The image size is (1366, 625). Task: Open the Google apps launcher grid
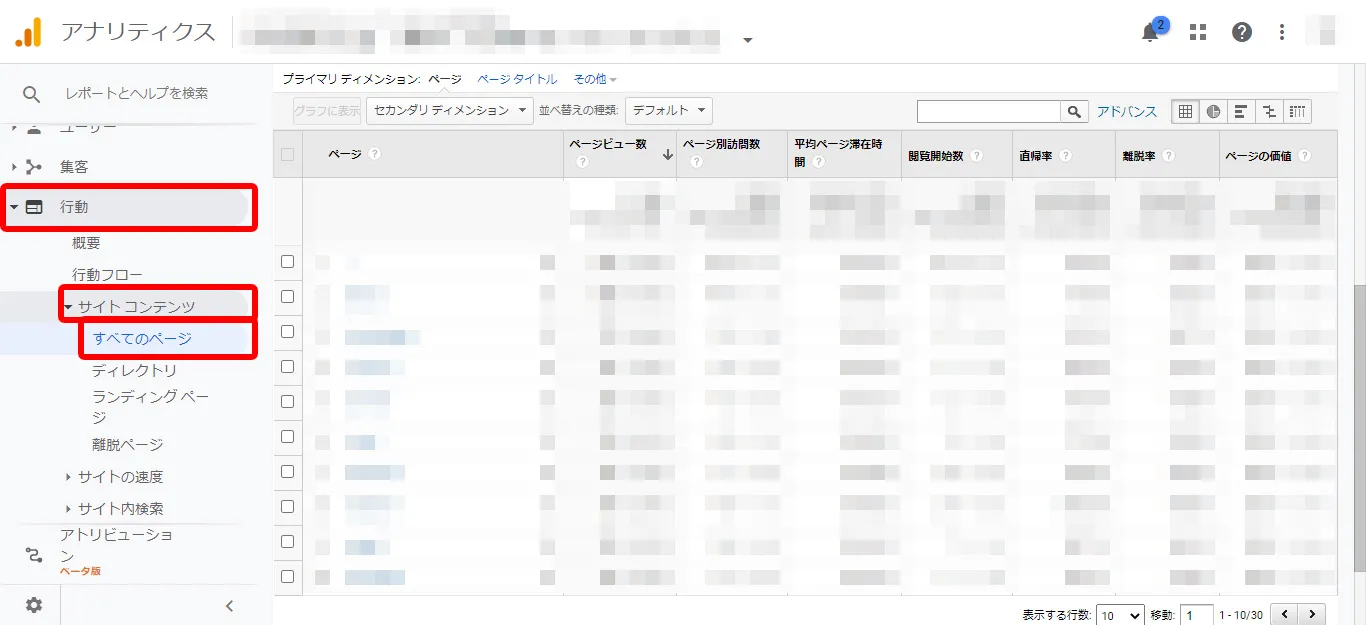(1197, 32)
